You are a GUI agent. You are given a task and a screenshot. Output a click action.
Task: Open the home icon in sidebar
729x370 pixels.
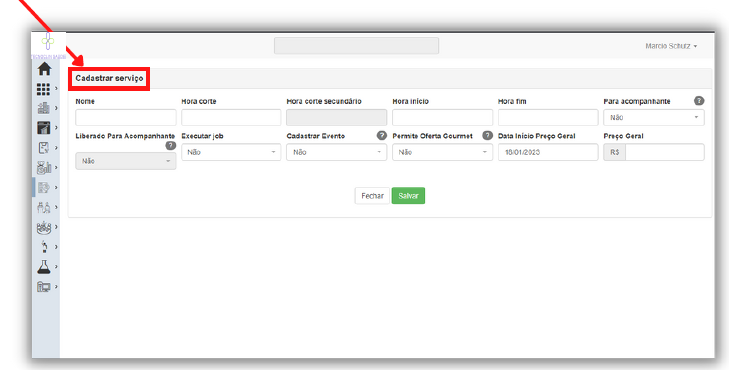[44, 69]
